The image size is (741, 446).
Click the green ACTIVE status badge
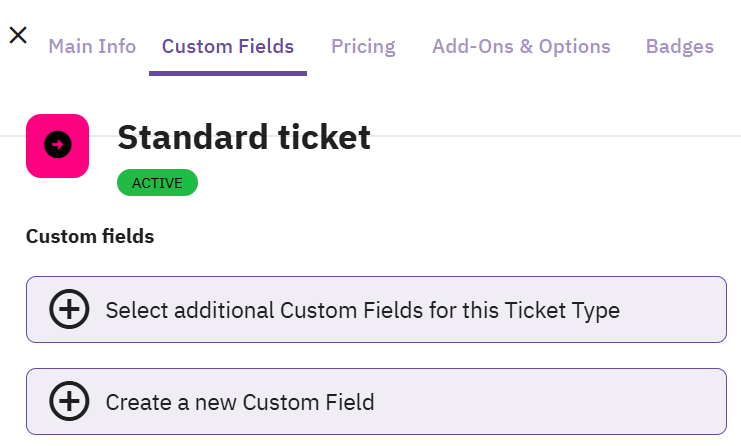click(157, 183)
